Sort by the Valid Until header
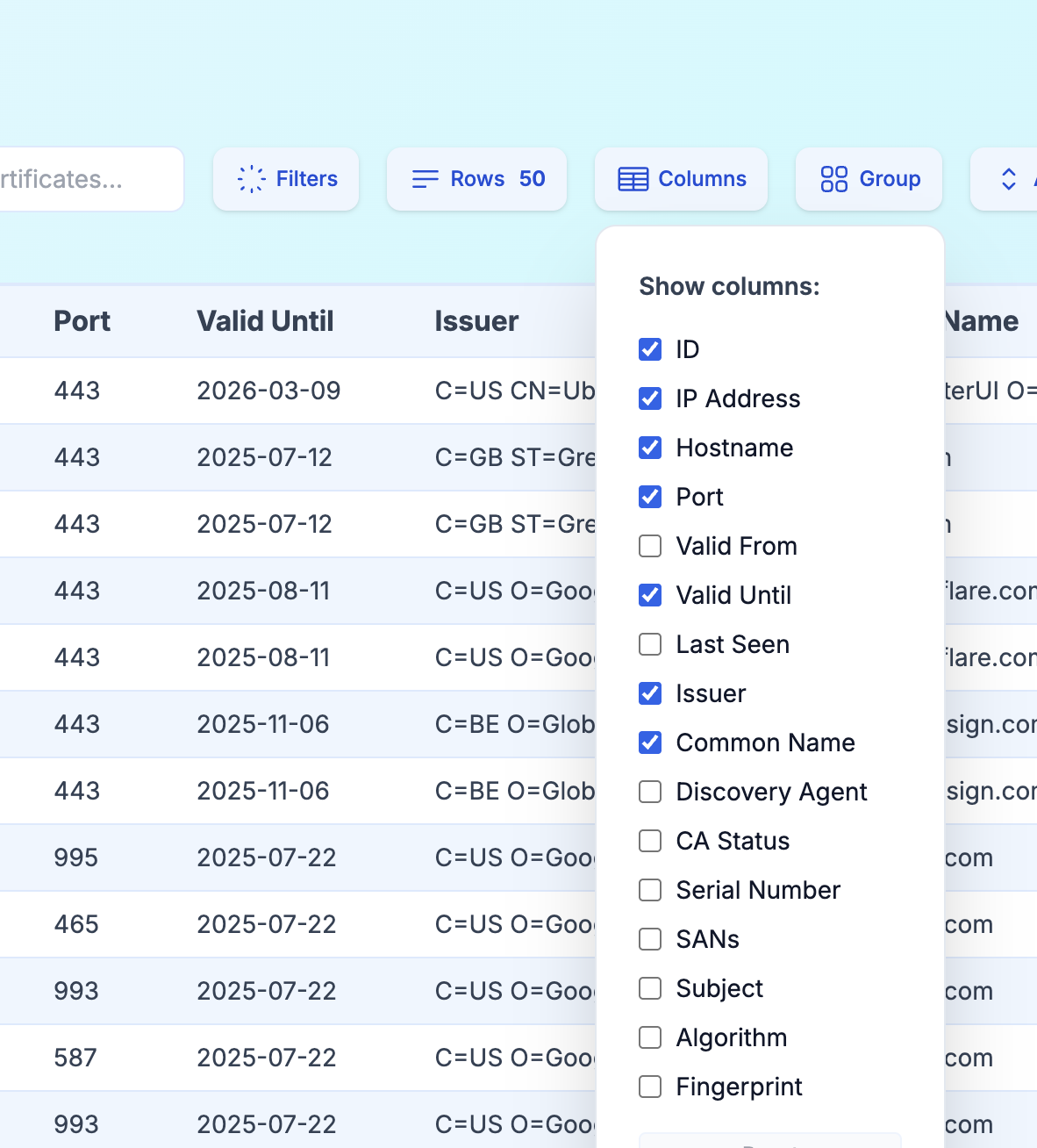The width and height of the screenshot is (1037, 1148). 265,321
